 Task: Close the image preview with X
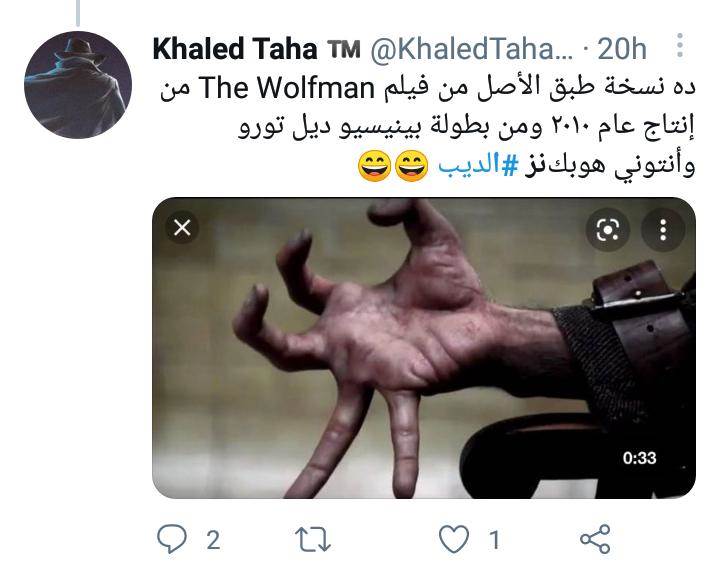click(182, 227)
